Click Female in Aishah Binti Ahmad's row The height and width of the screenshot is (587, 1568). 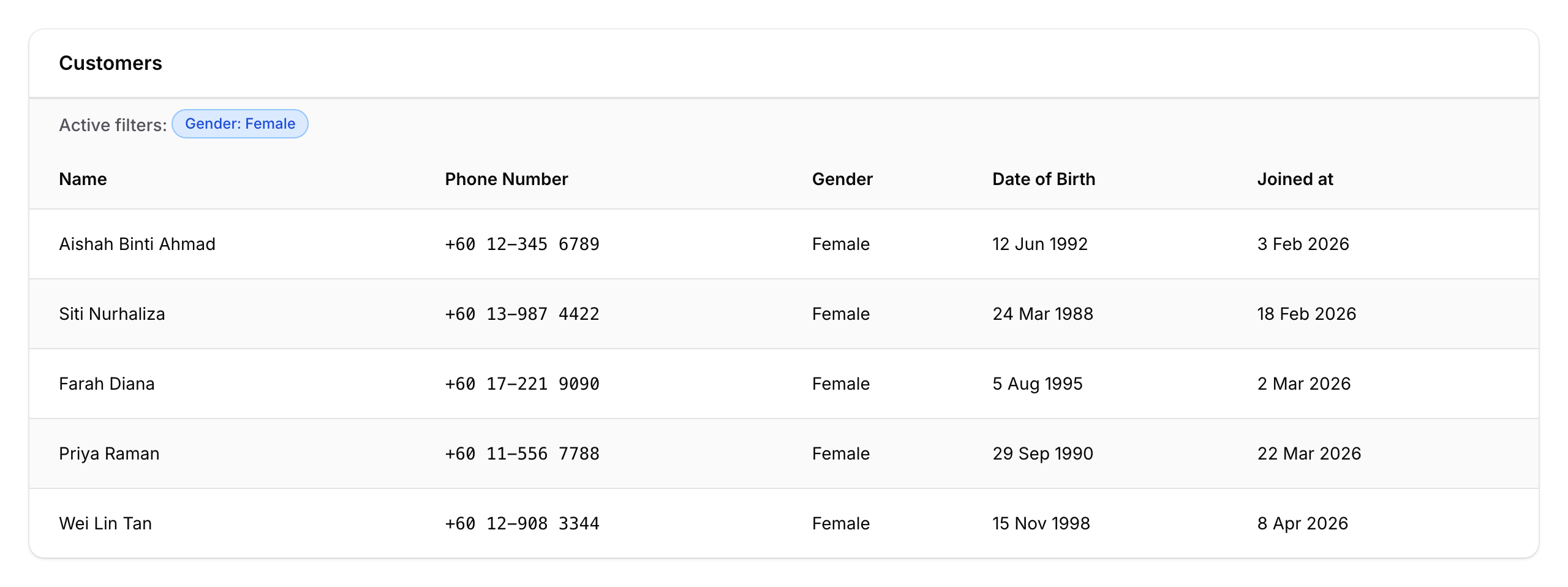click(841, 244)
